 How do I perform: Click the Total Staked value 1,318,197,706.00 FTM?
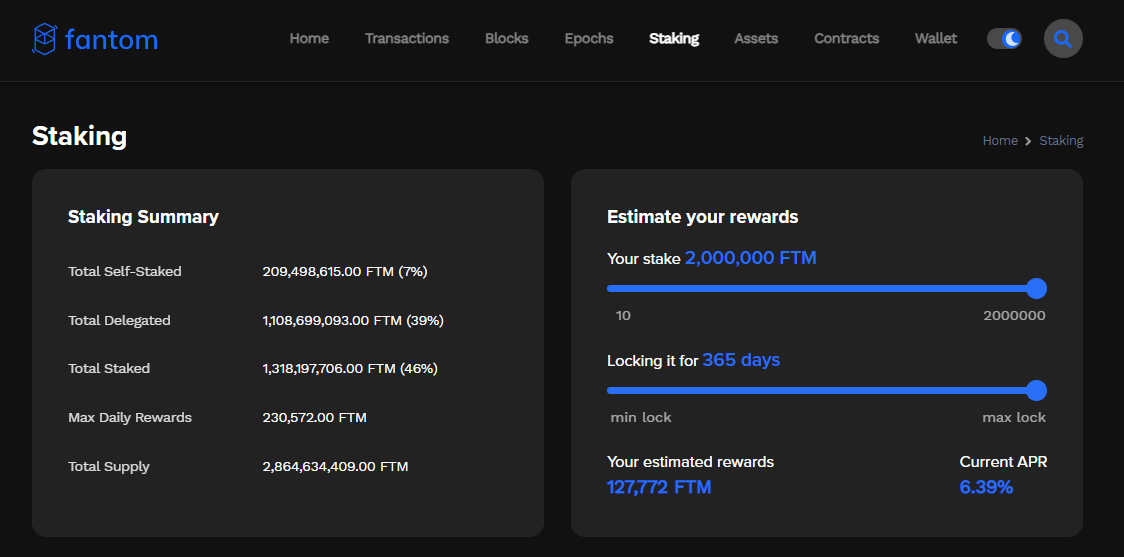[x=350, y=368]
